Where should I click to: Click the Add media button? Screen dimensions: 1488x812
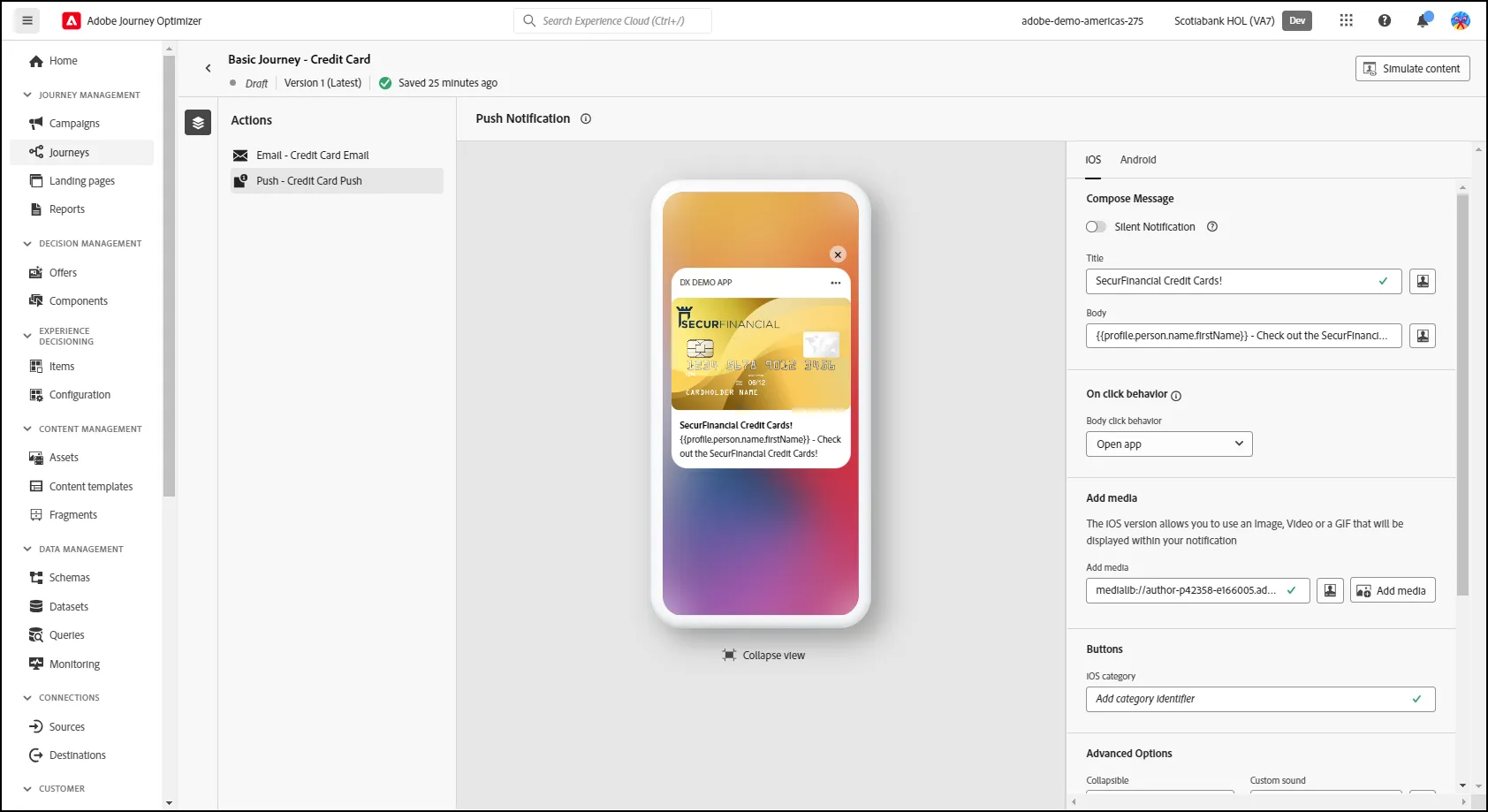click(x=1393, y=590)
